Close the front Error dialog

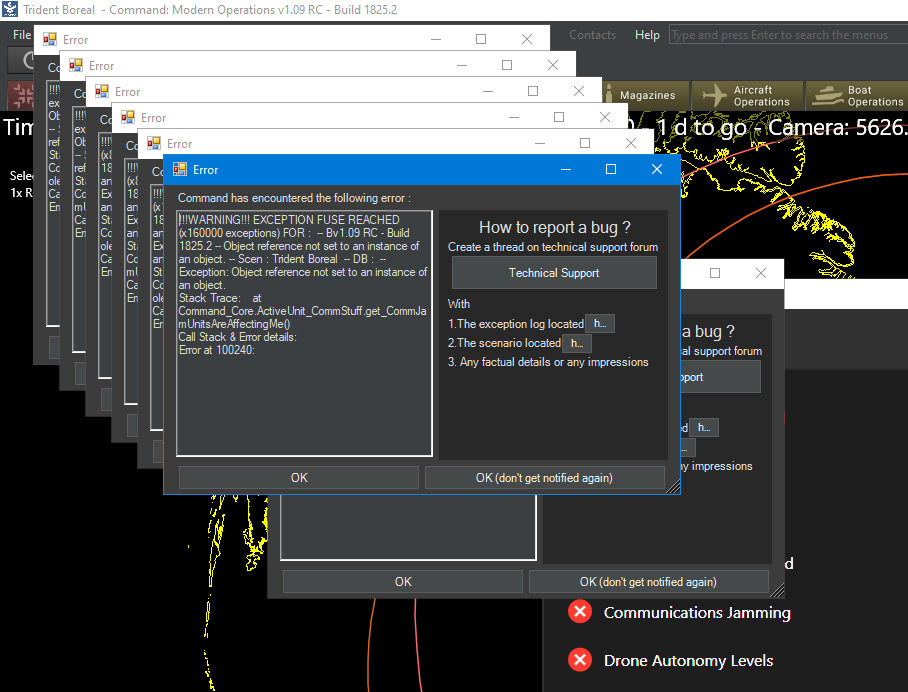[x=657, y=169]
